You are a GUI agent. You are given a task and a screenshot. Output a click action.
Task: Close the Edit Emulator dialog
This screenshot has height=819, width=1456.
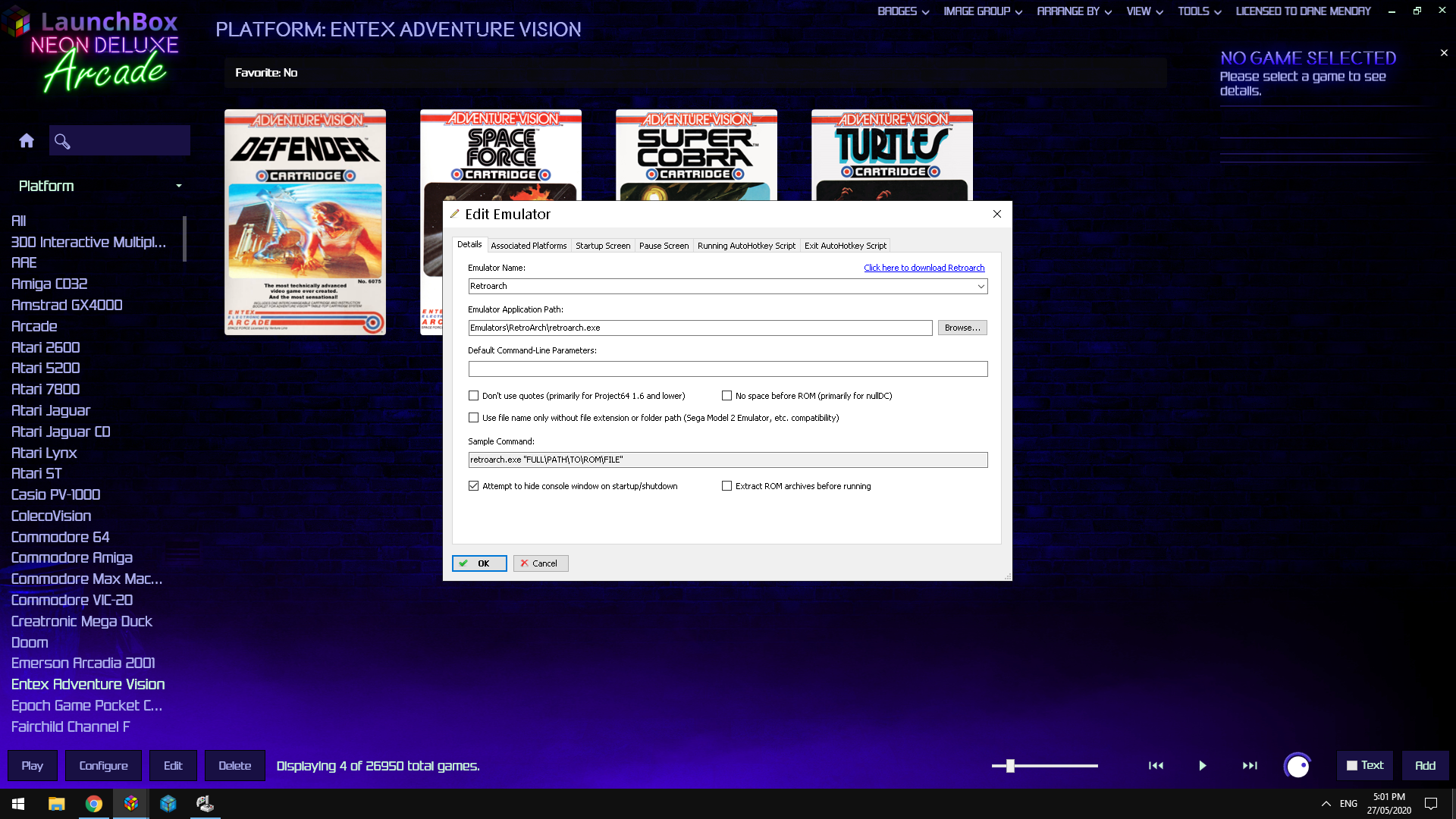click(997, 214)
